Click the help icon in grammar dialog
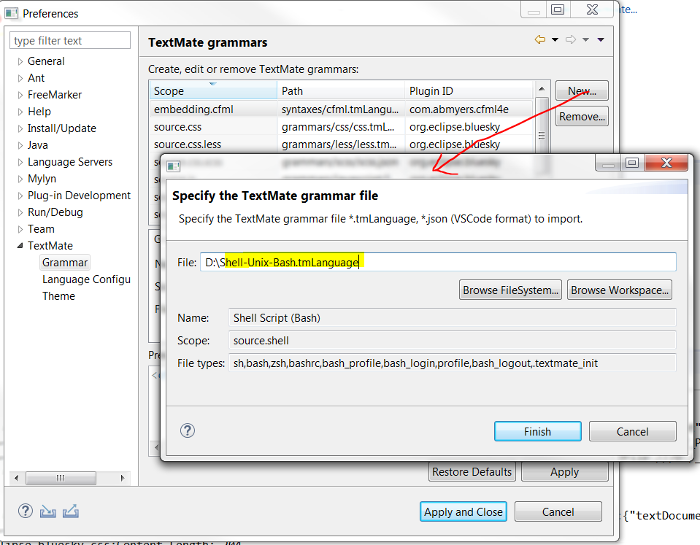 (x=188, y=431)
